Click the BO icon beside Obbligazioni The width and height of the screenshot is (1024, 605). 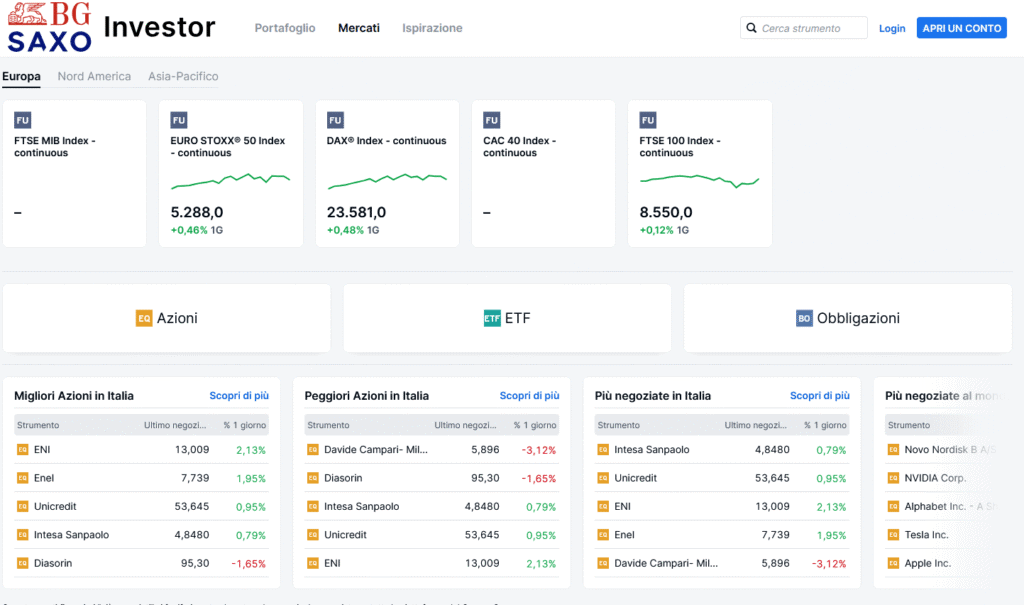pos(804,318)
